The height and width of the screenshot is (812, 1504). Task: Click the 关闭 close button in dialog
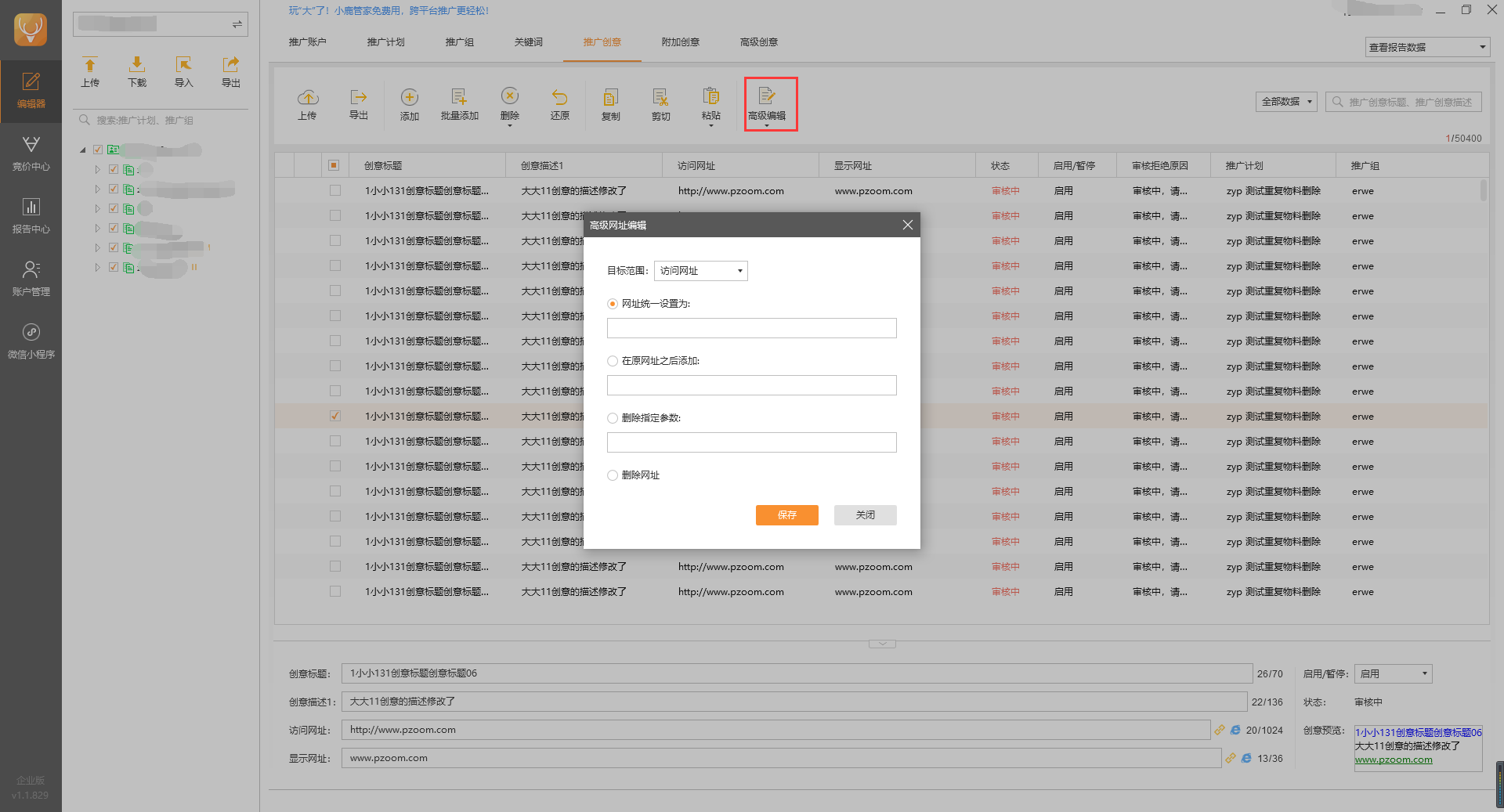[866, 515]
